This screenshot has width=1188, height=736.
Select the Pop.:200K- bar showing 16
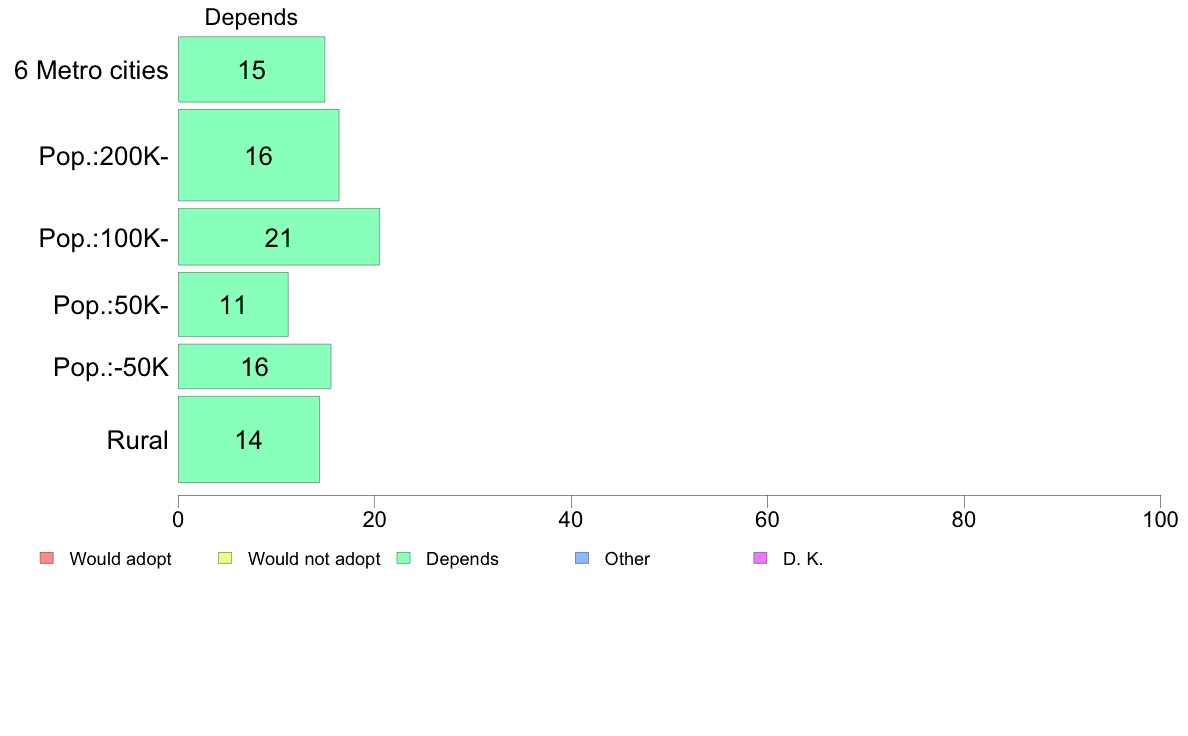[x=258, y=155]
